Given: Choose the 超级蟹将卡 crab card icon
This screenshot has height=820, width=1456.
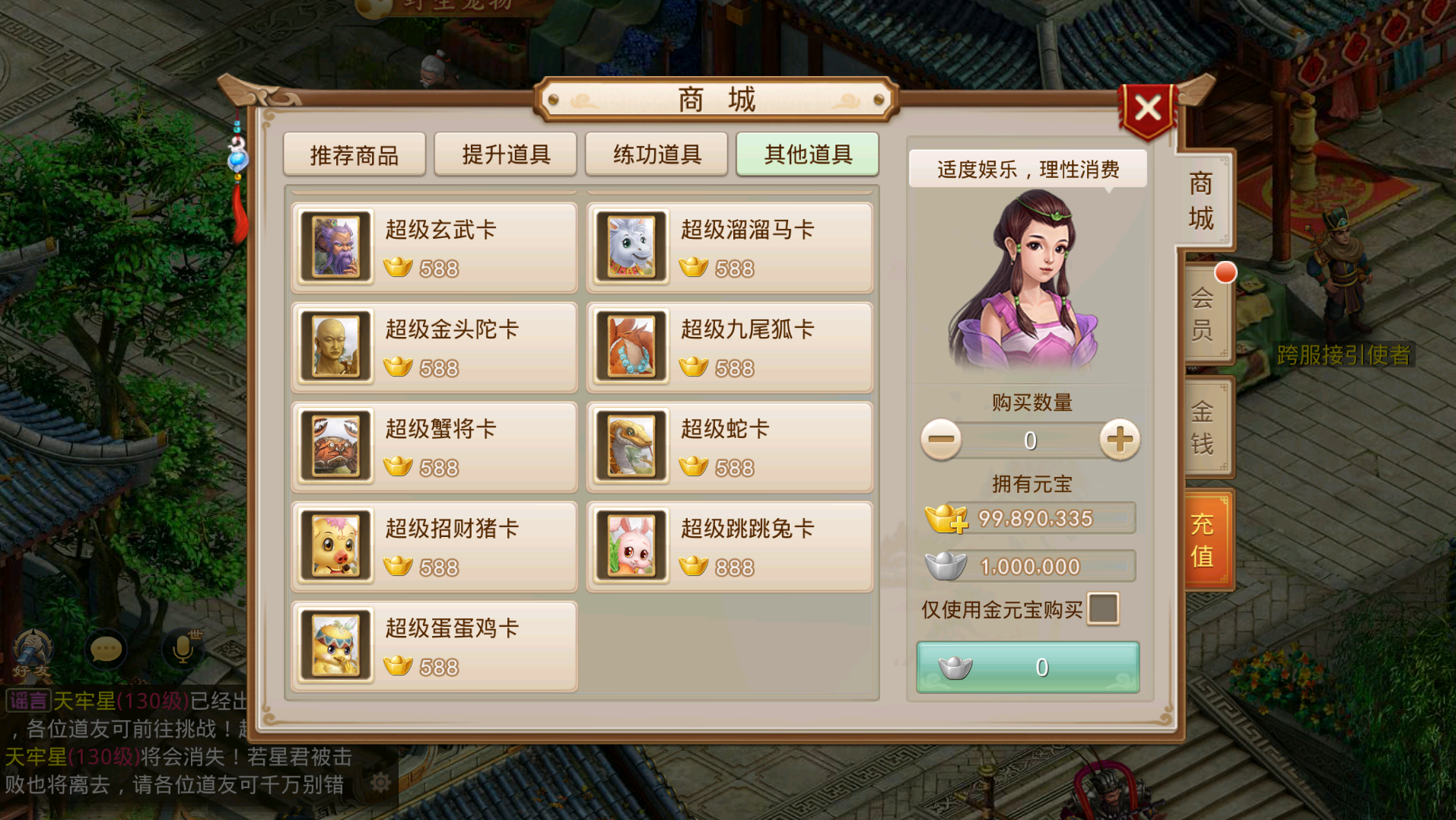Looking at the screenshot, I should click(x=335, y=447).
